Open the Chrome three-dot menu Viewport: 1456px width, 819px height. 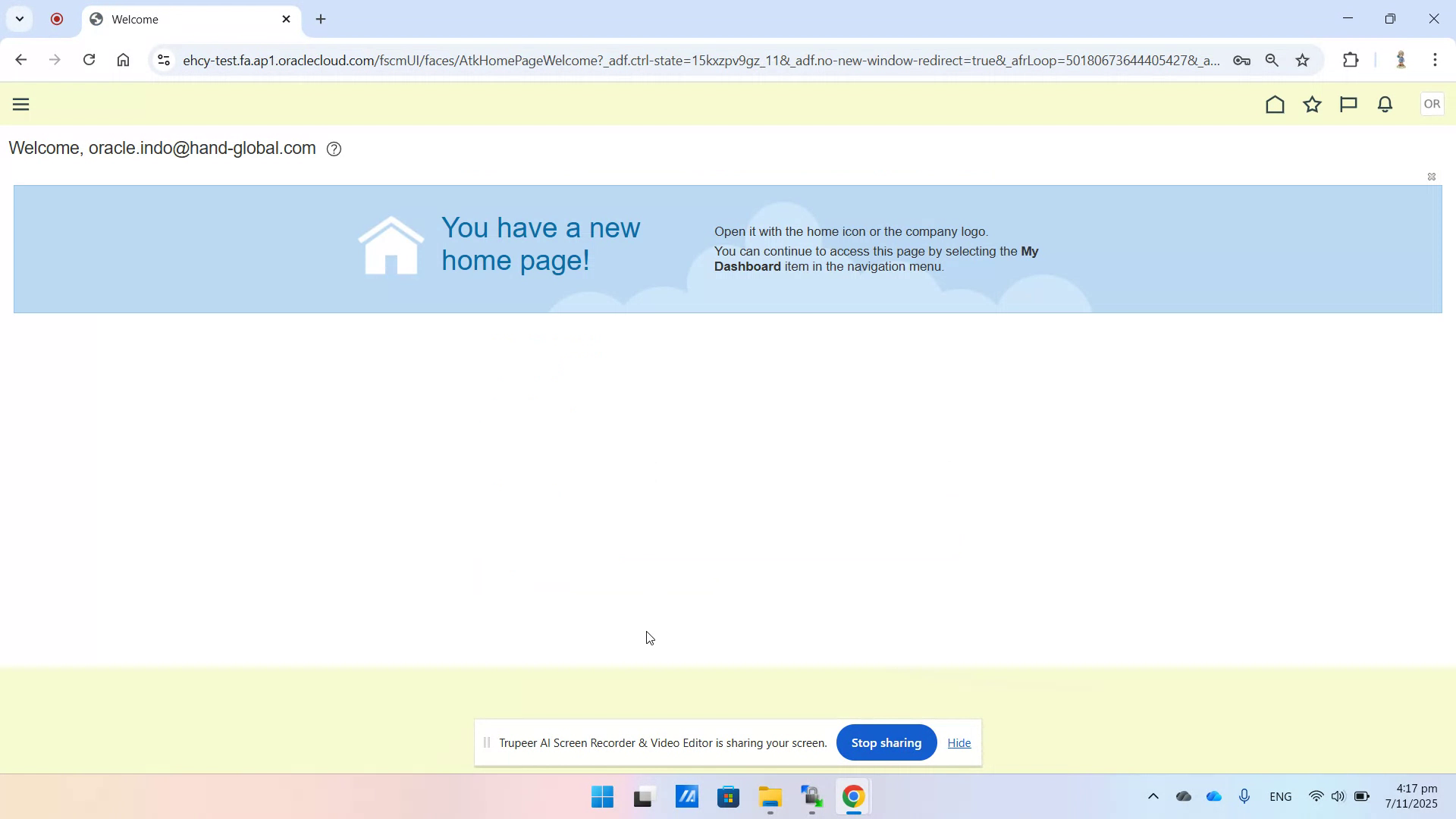click(x=1436, y=60)
